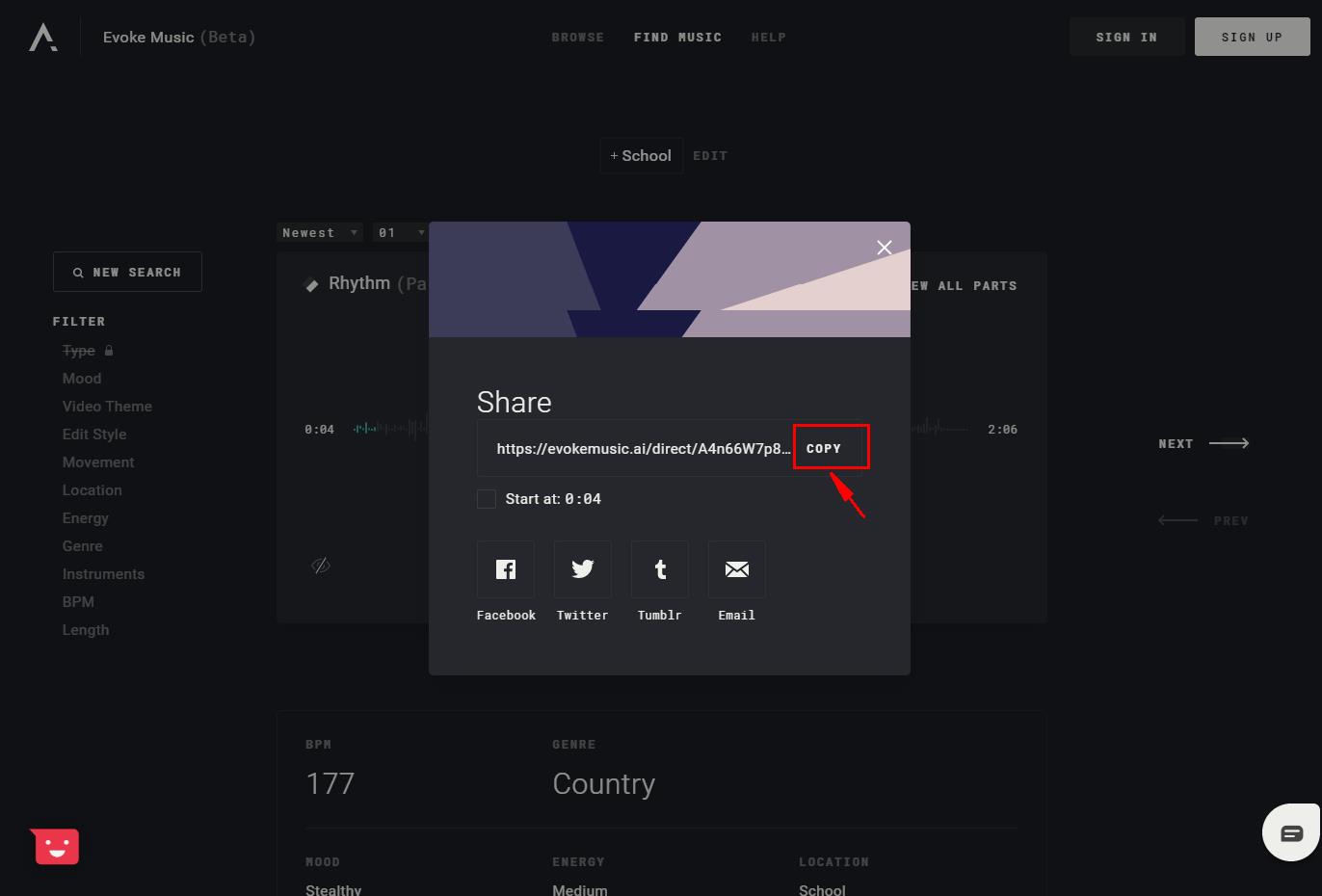Open the Newest sort dropdown
This screenshot has width=1322, height=896.
320,233
